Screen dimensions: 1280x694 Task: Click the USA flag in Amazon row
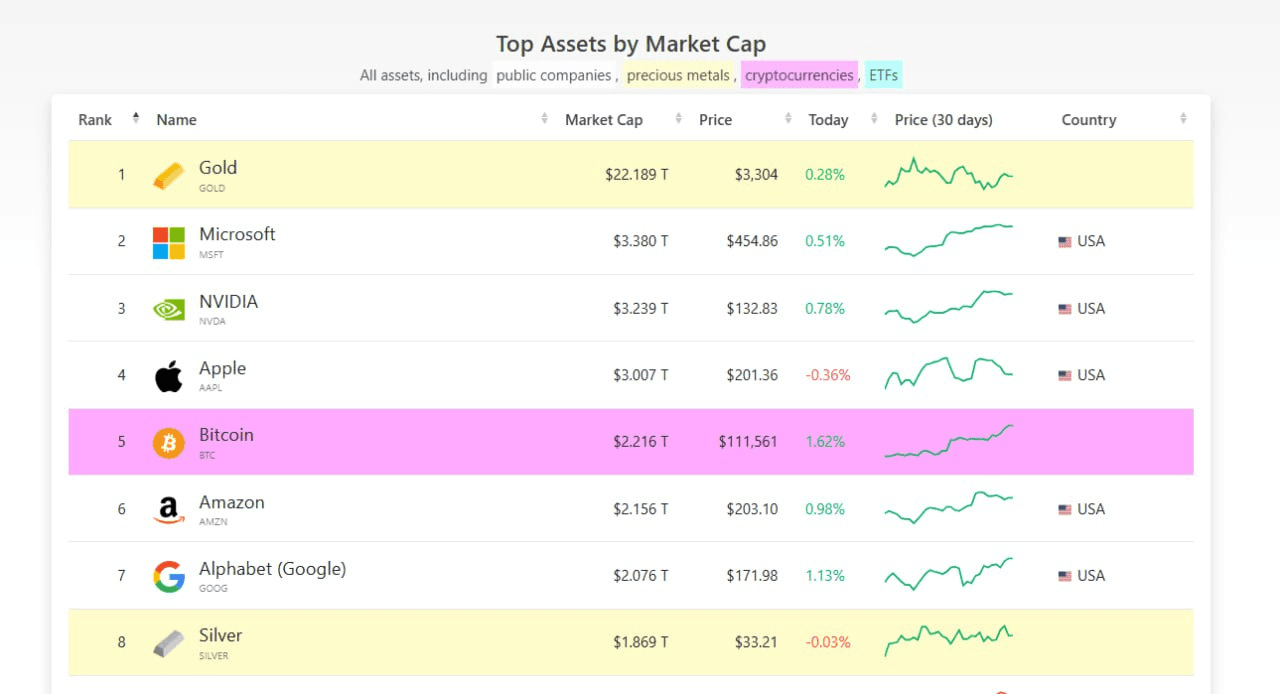tap(1065, 510)
